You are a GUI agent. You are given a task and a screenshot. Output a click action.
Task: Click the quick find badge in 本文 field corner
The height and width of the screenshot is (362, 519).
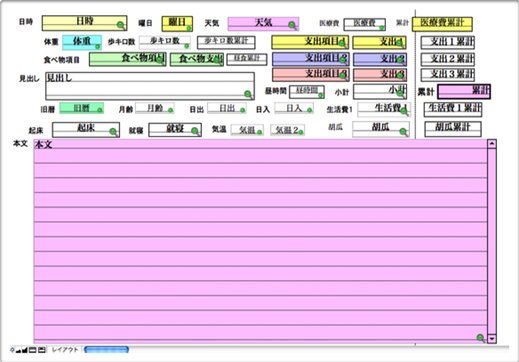coord(480,338)
